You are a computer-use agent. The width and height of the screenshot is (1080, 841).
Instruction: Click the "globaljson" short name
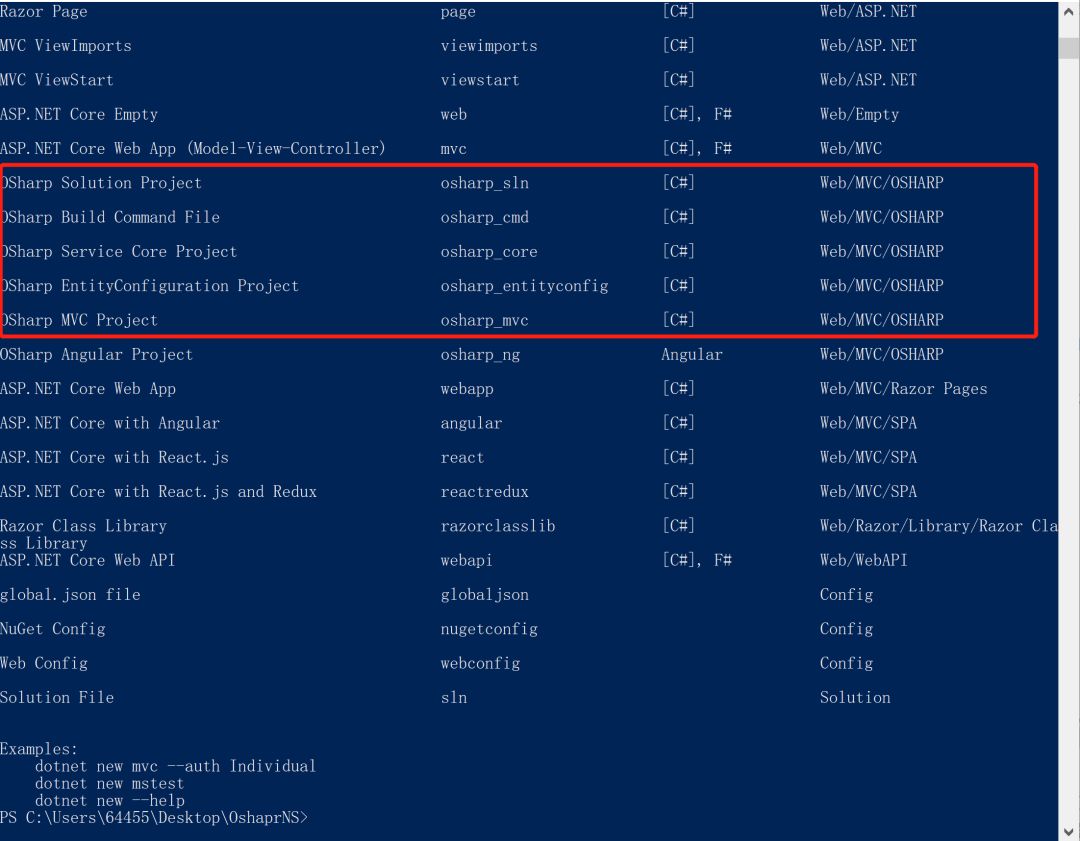484,595
